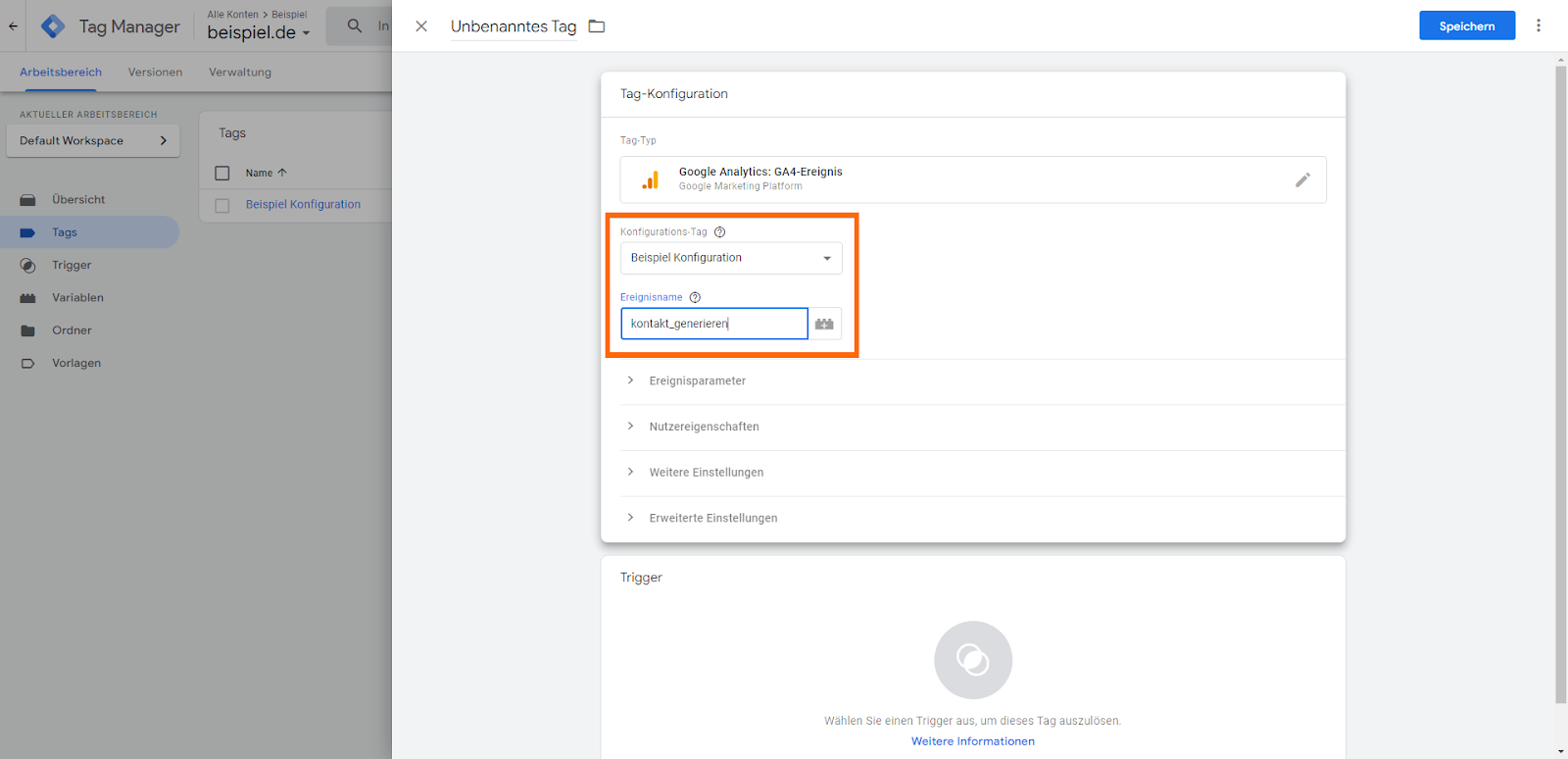Image resolution: width=1568 pixels, height=759 pixels.
Task: Open the Trigger sidebar item
Action: coord(72,265)
